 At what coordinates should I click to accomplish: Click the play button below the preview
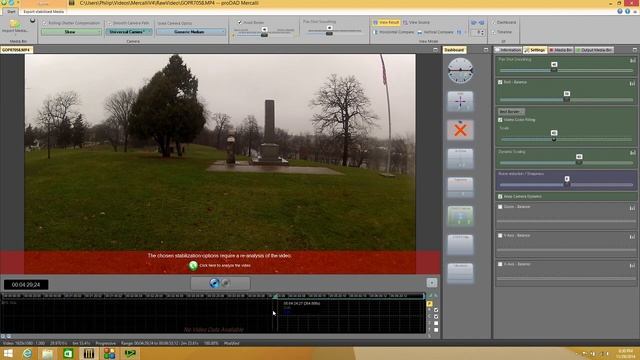(x=214, y=283)
